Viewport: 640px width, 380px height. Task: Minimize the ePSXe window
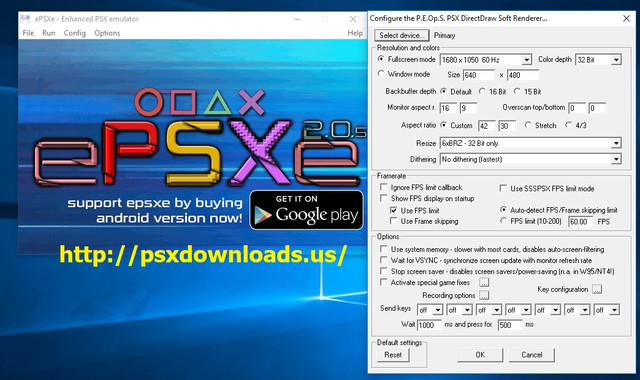298,19
